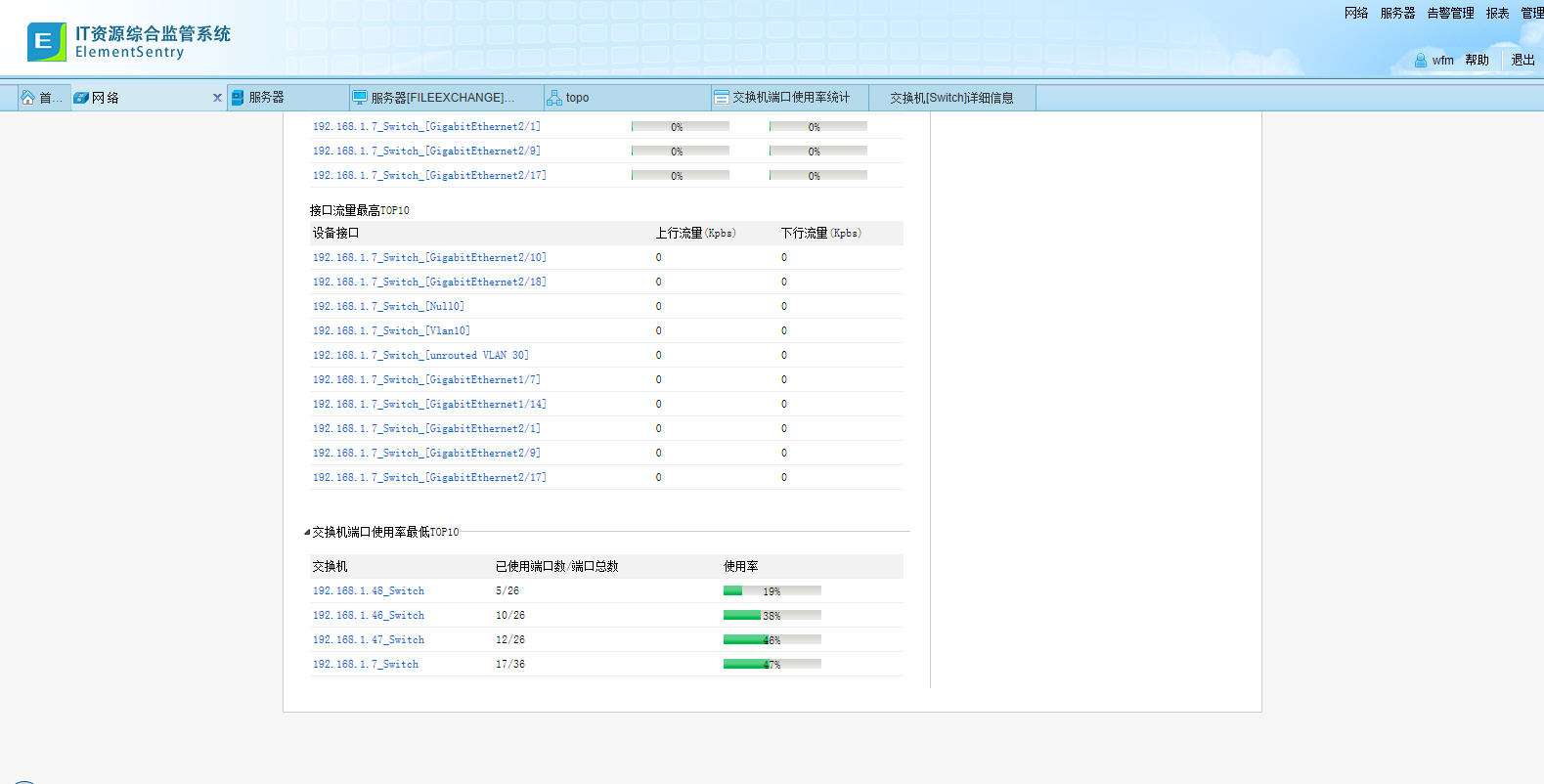Viewport: 1544px width, 784px height.
Task: Open 告警管理 in the top menu
Action: 1450,13
